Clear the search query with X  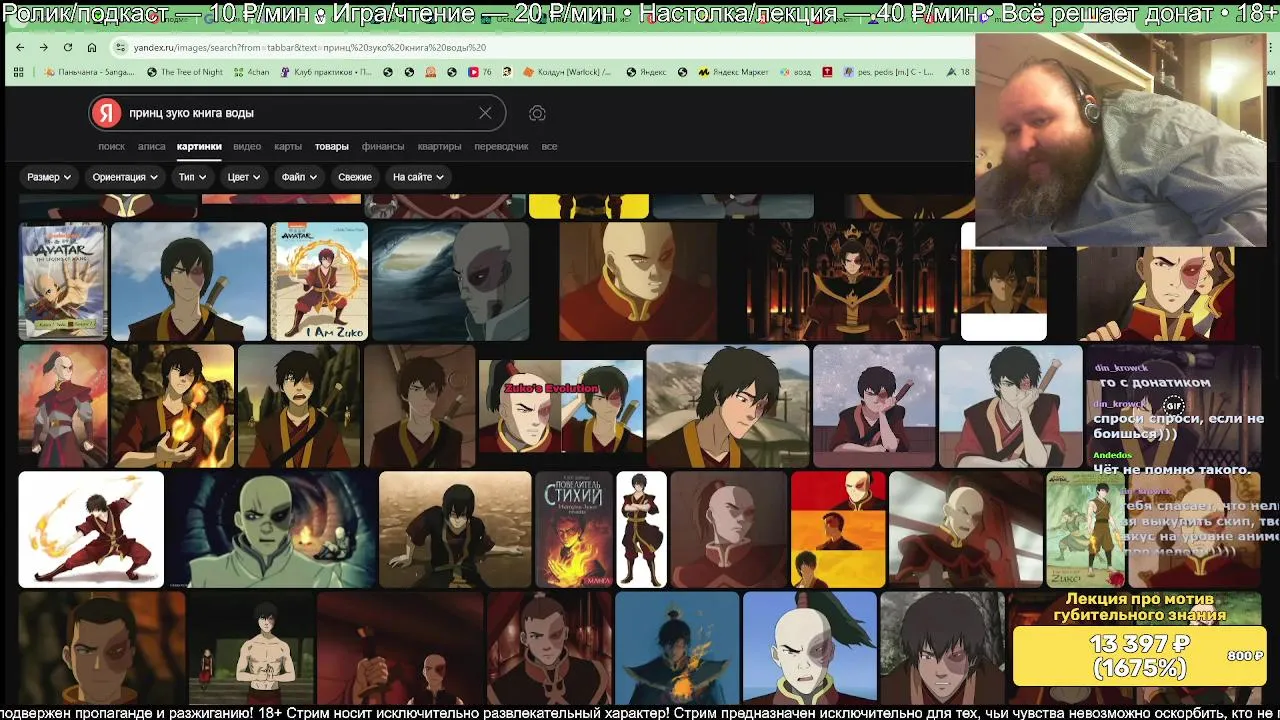click(485, 113)
